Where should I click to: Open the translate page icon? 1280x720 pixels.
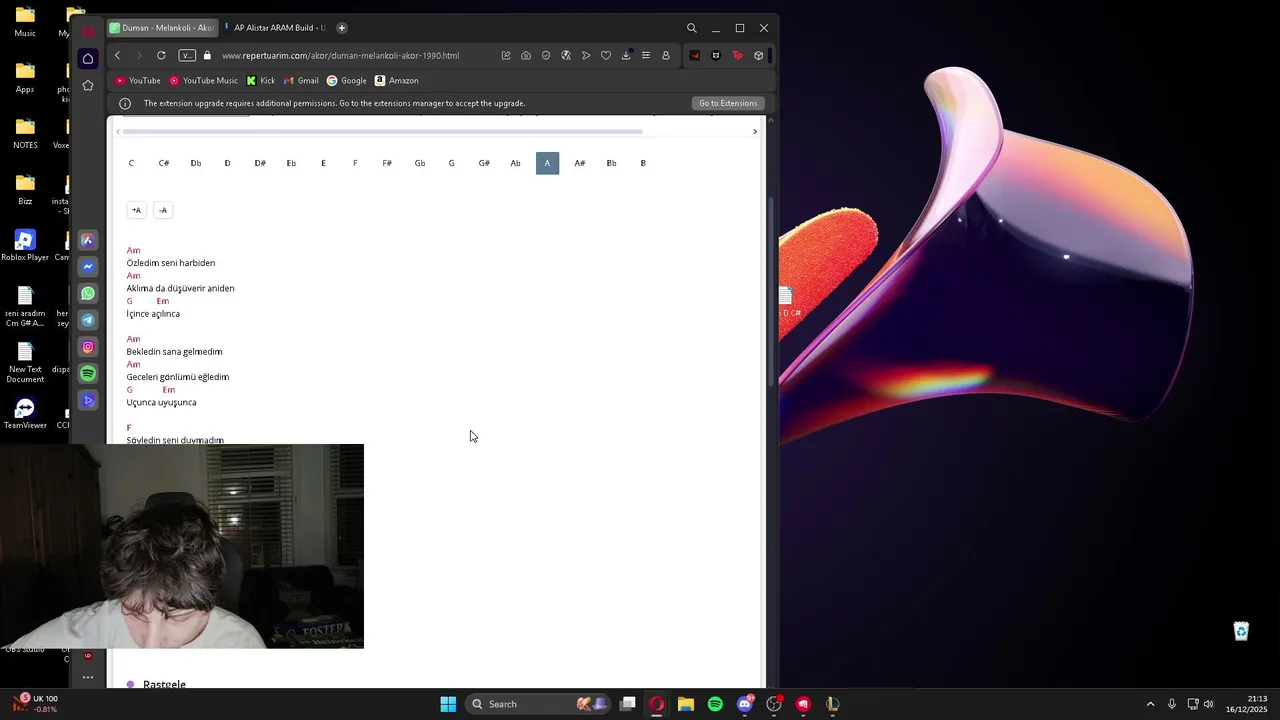tap(566, 55)
